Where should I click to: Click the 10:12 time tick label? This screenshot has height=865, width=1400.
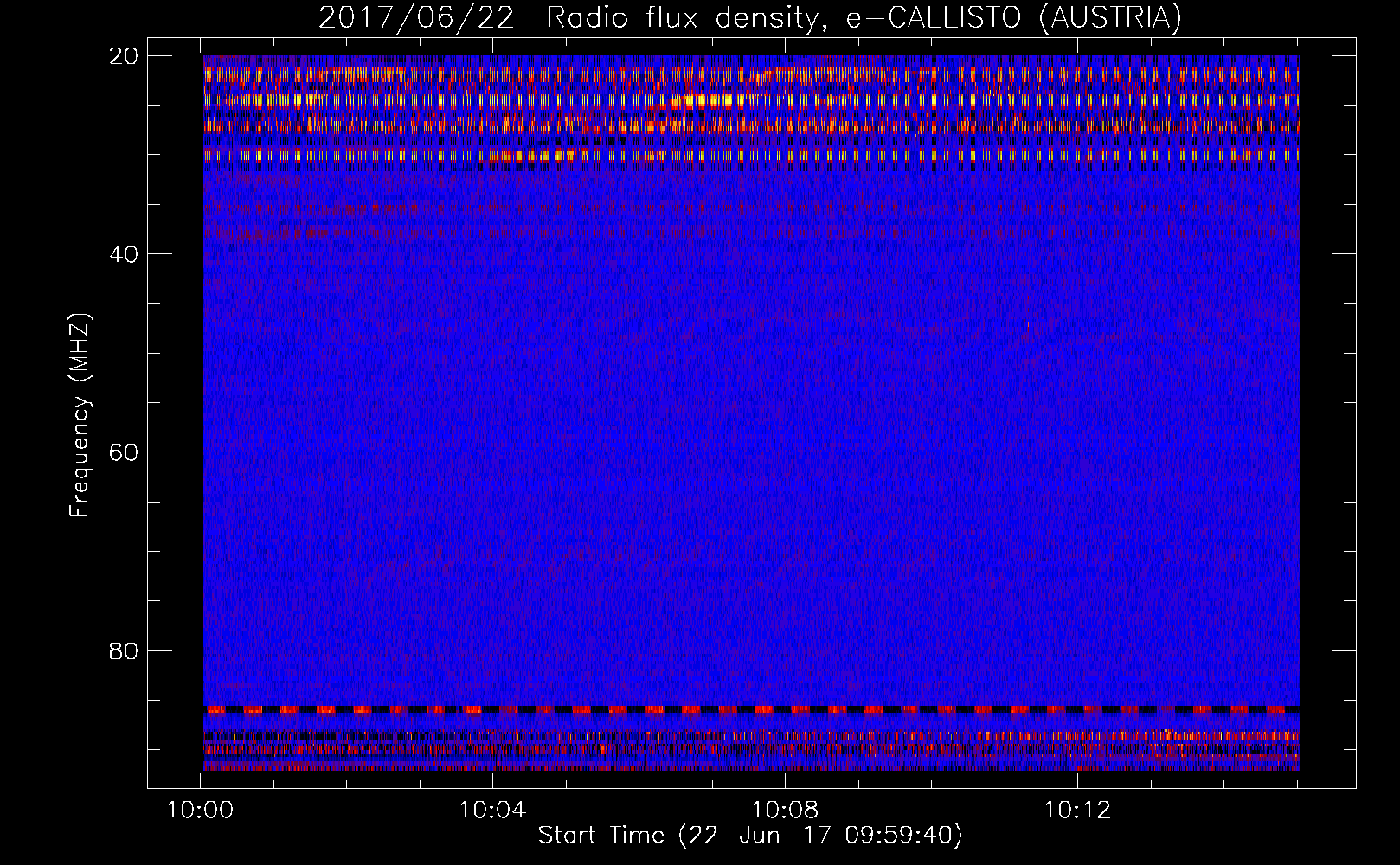click(x=1077, y=811)
